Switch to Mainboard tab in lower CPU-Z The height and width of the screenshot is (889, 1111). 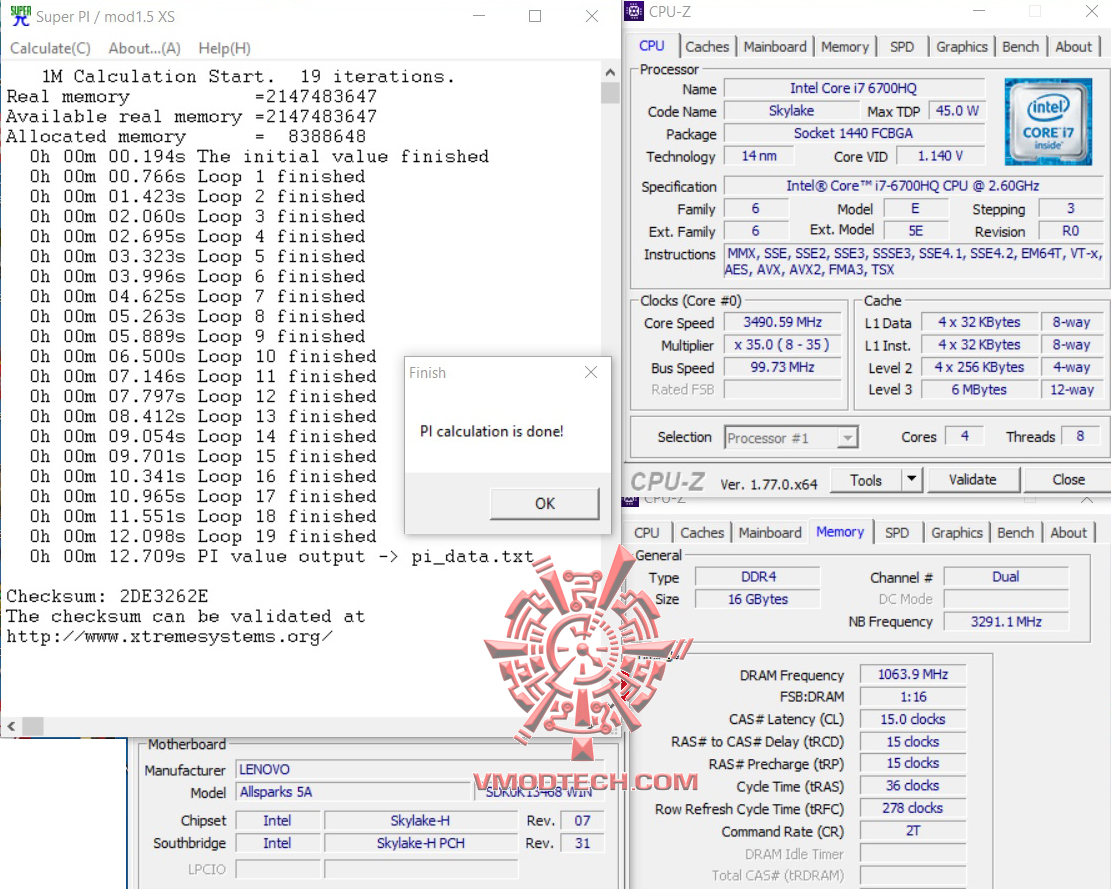point(769,533)
